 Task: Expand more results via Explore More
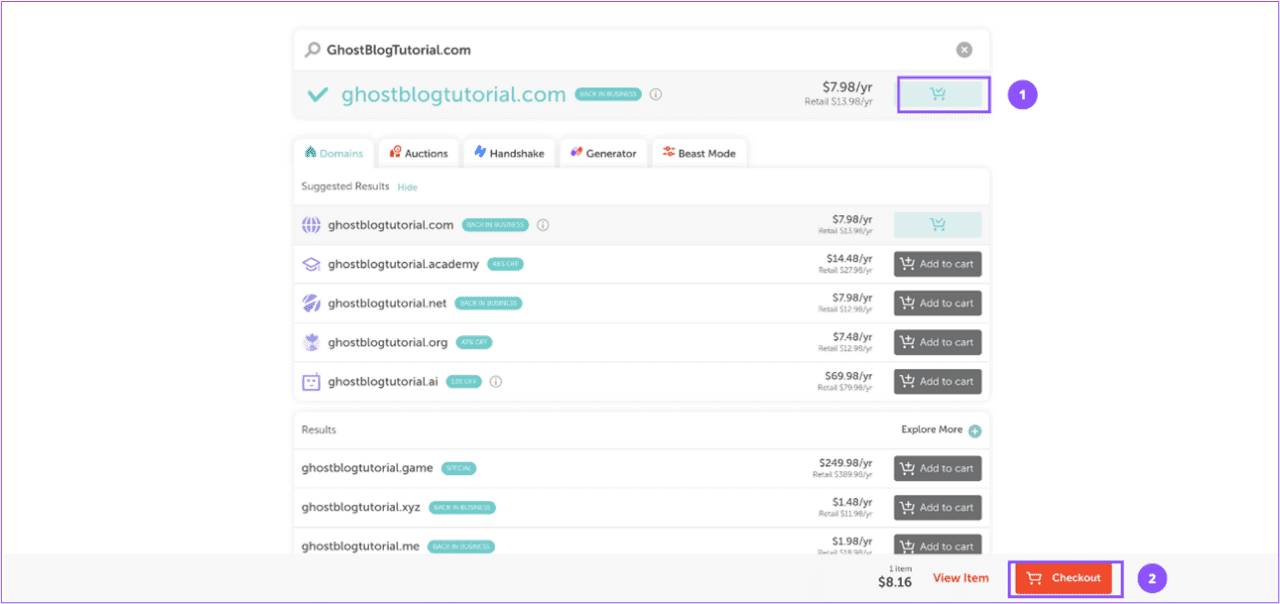tap(930, 429)
